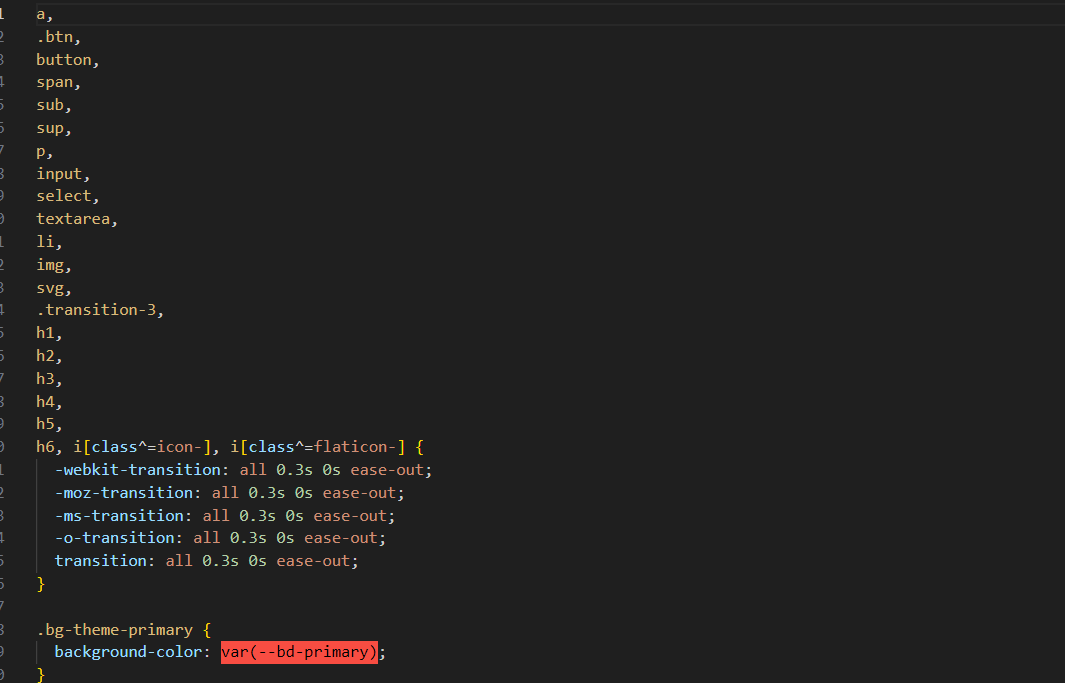Screen dimensions: 1065x683
Task: Click the 'h6,' selector text
Action: 50,447
